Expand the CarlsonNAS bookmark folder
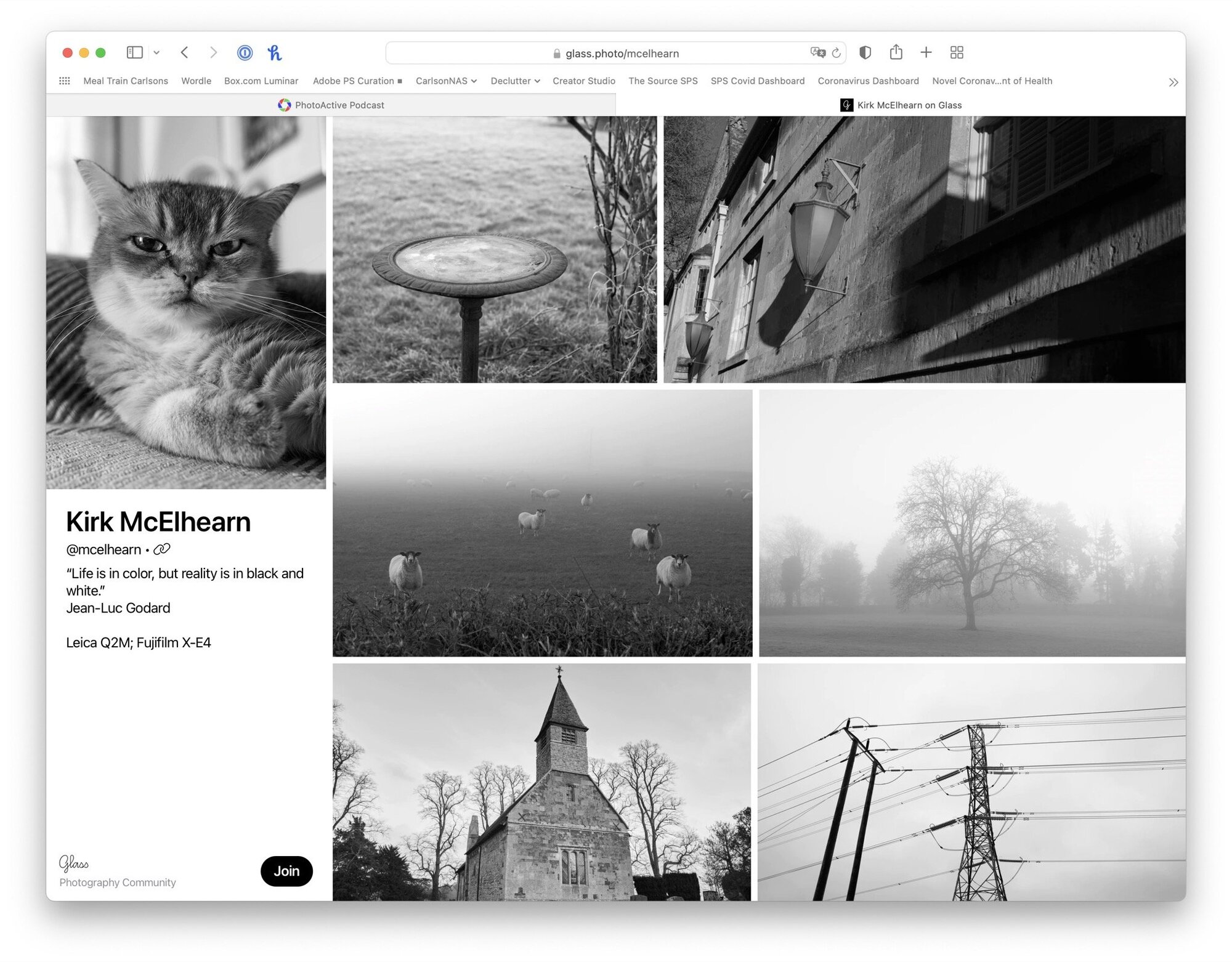Screen dimensions: 1232x962 tap(446, 81)
